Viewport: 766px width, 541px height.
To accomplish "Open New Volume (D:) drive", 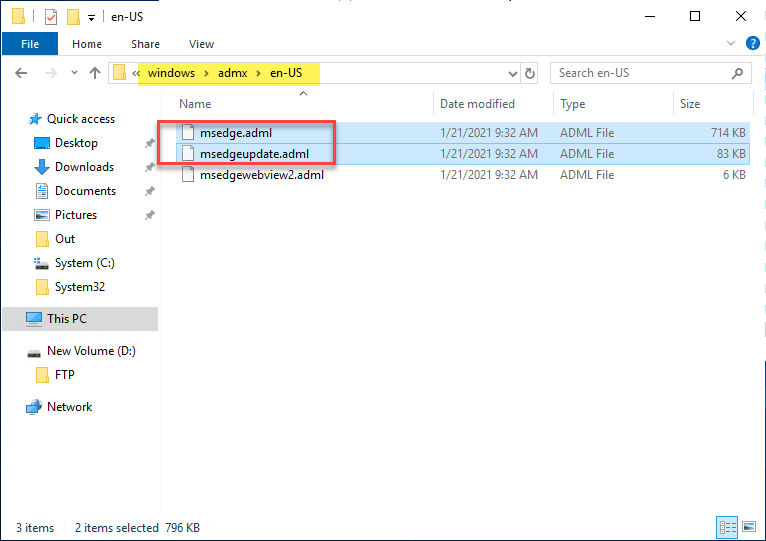I will point(91,350).
